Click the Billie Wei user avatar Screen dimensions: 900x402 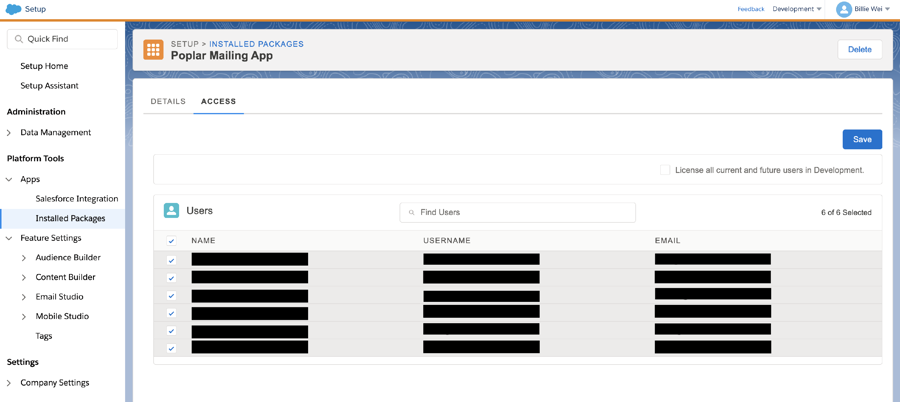843,9
